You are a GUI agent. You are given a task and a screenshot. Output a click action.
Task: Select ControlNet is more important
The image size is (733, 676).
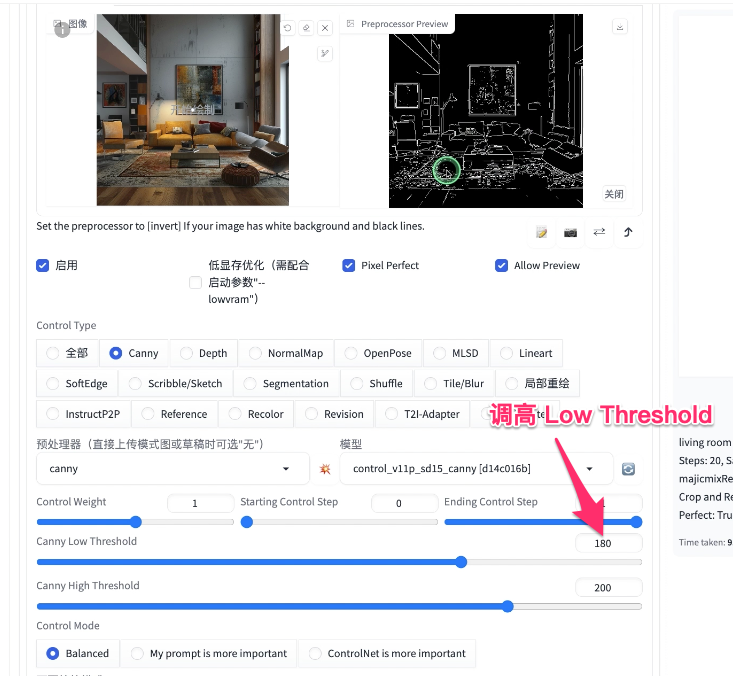(387, 653)
